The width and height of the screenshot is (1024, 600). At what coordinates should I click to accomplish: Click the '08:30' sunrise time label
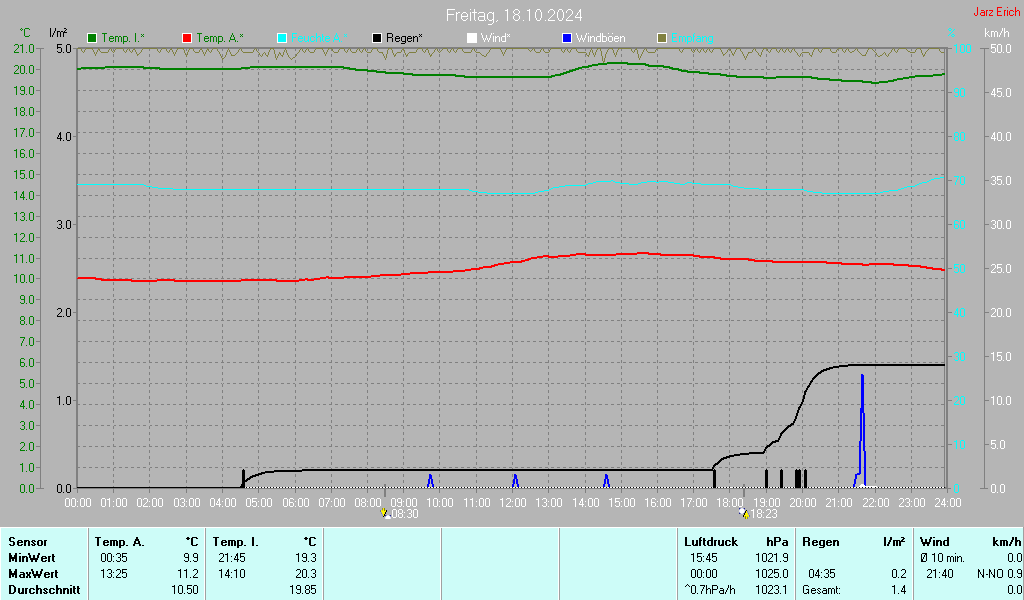point(405,514)
